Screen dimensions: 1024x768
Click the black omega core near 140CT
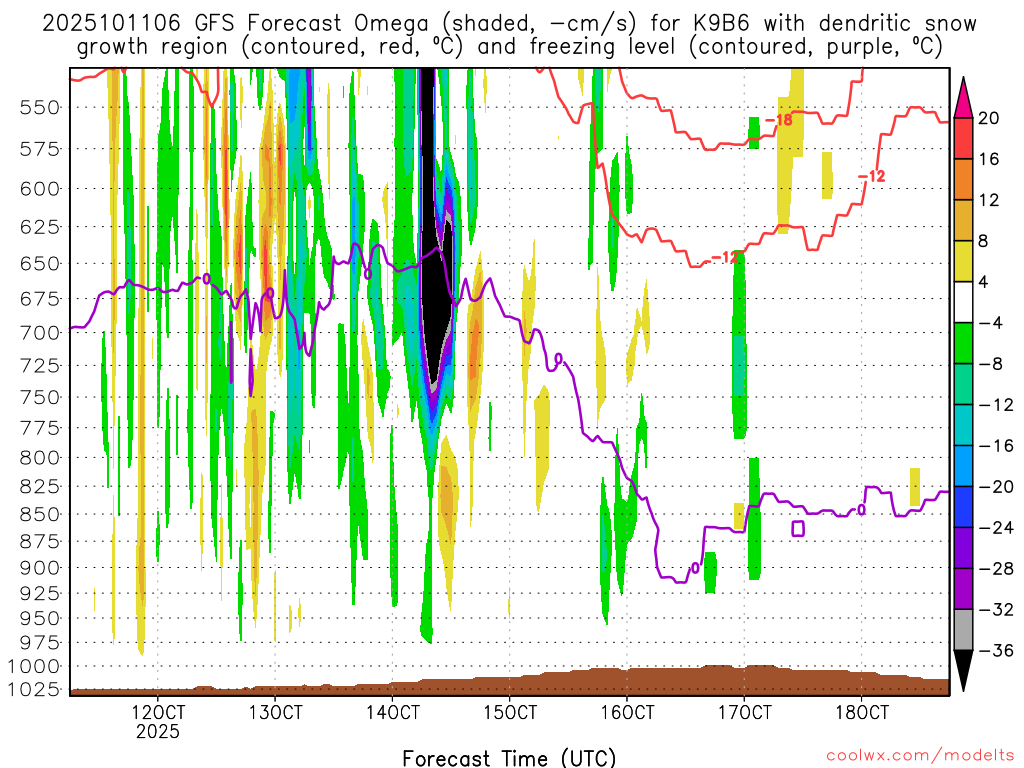pos(434,261)
